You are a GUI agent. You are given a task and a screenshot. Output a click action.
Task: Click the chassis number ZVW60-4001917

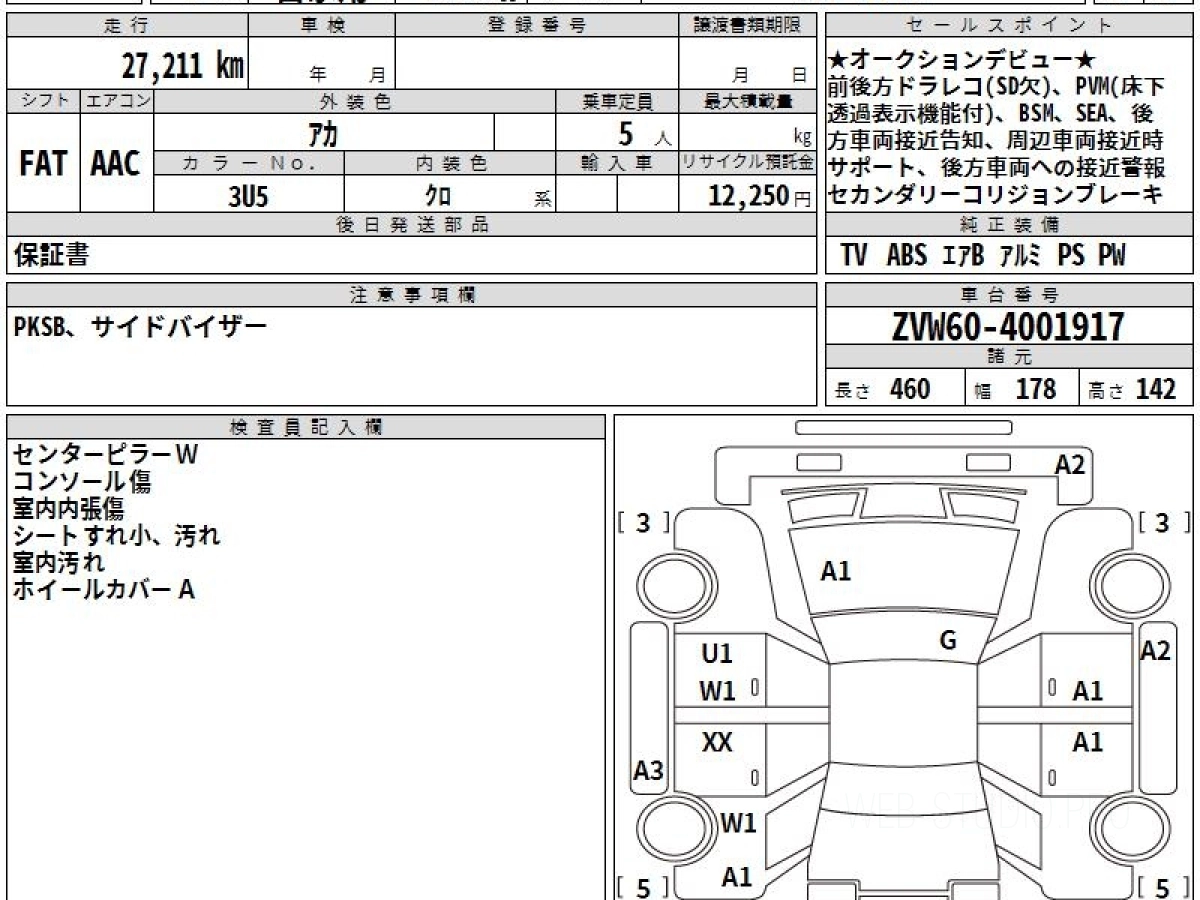pyautogui.click(x=1008, y=326)
